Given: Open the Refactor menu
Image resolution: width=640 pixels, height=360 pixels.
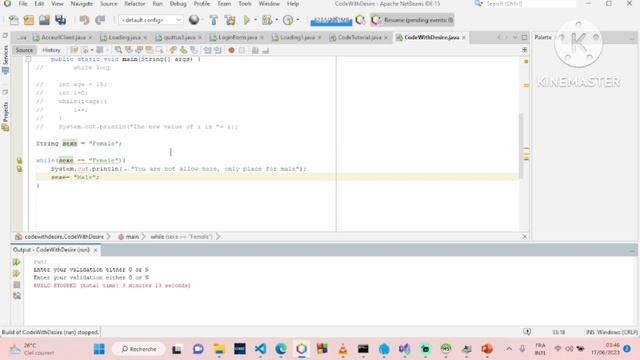Looking at the screenshot, I should coord(135,4).
